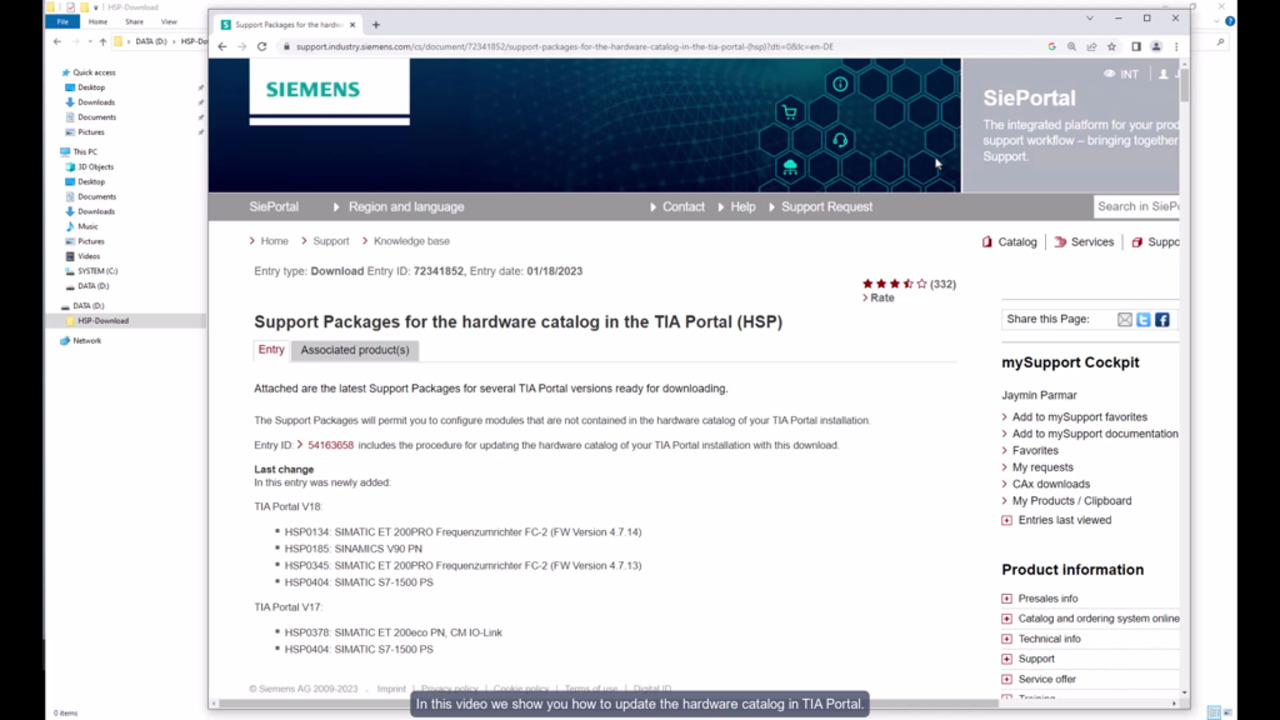
Task: Rate this entry using the stars
Action: tap(894, 284)
